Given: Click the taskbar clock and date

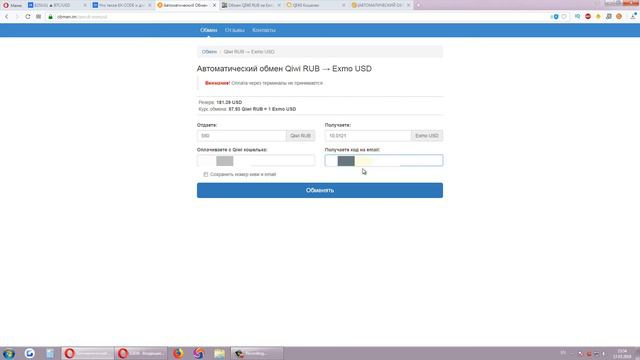Looking at the screenshot, I should click(x=622, y=353).
